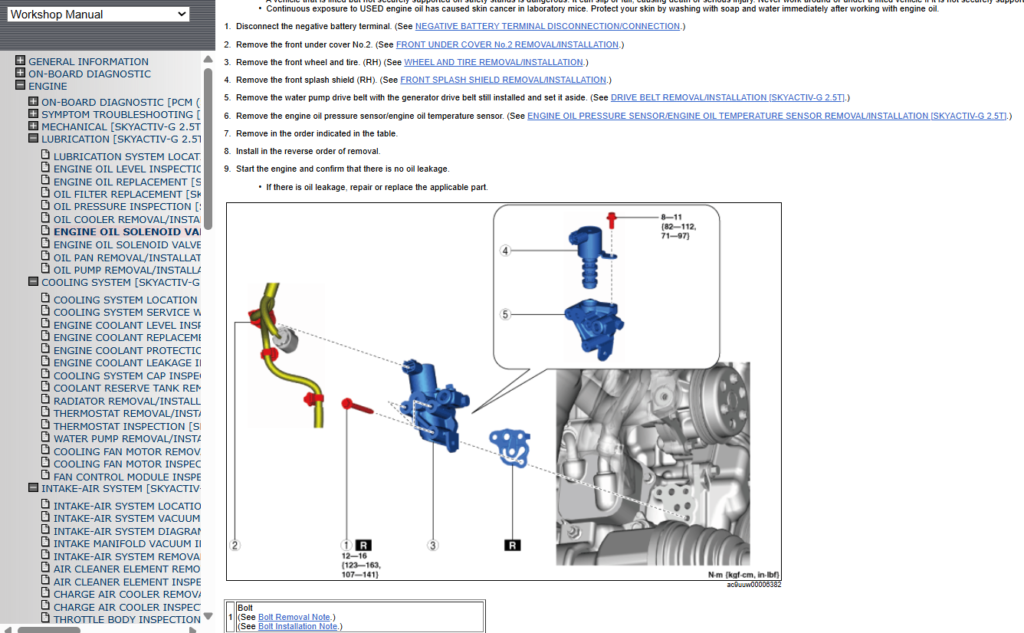This screenshot has width=1024, height=633.
Task: Click the page icon beside COOLING SYSTEM SERVICE W
Action: click(45, 312)
